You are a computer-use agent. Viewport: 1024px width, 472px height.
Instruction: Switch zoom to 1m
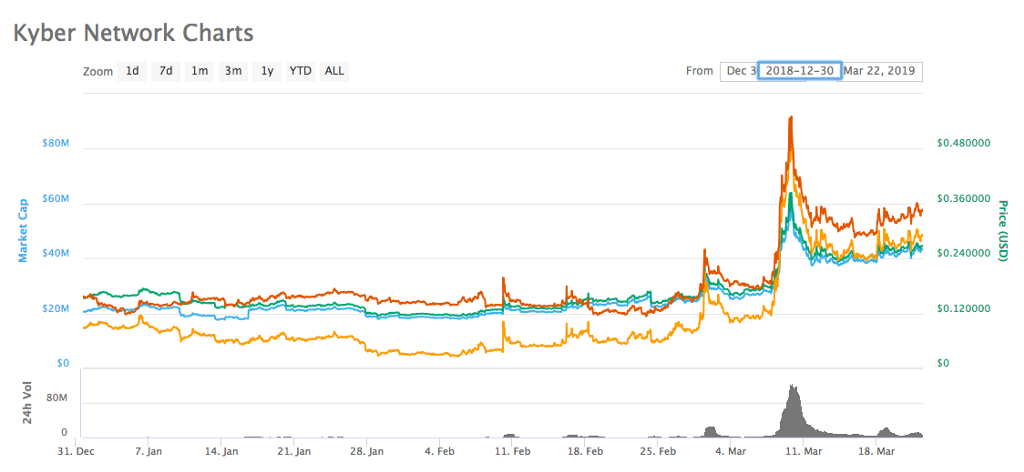click(x=200, y=71)
